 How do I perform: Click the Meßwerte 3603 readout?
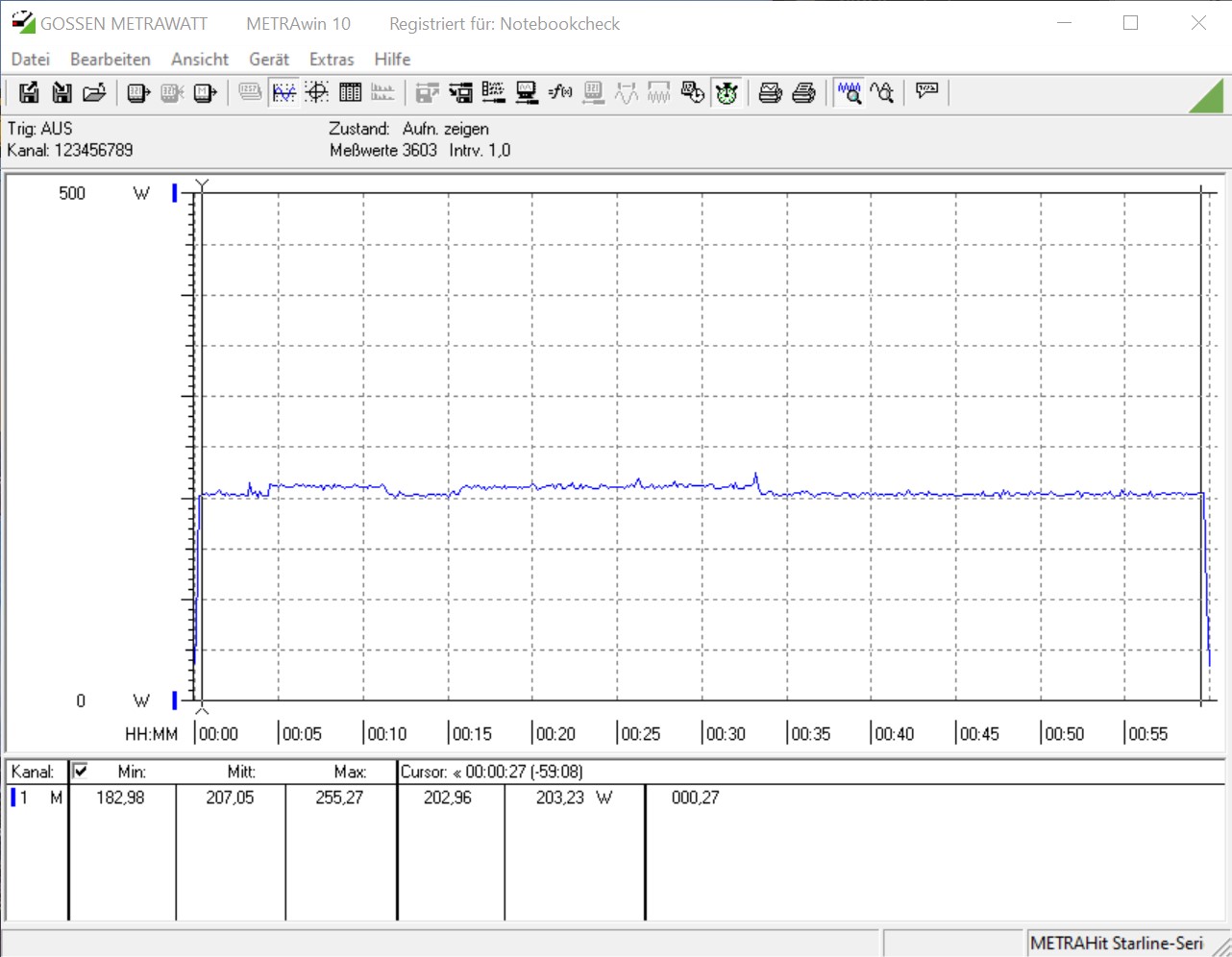pyautogui.click(x=383, y=150)
